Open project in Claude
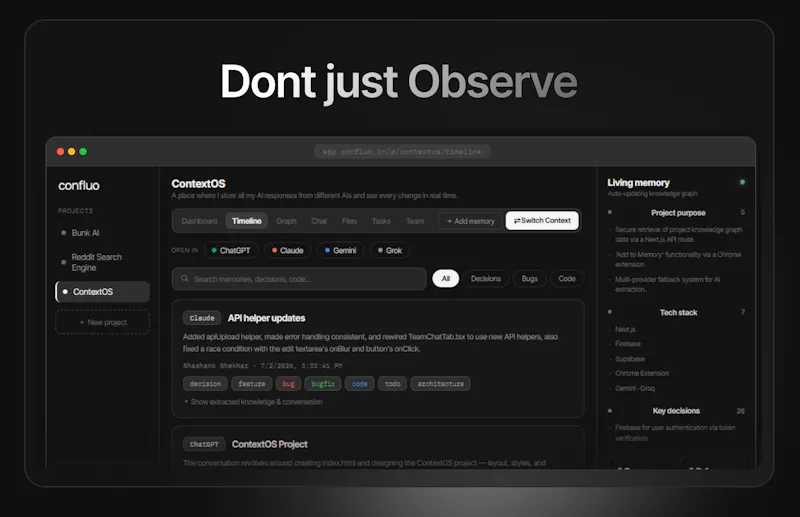Viewport: 800px width, 517px height. (288, 251)
